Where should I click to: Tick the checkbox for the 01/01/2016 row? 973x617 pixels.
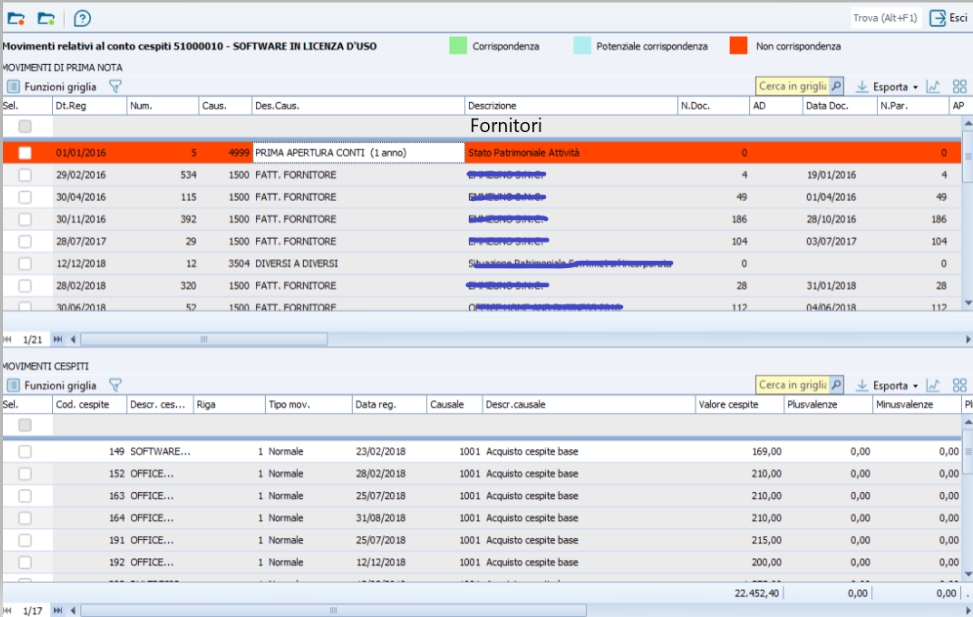point(25,153)
